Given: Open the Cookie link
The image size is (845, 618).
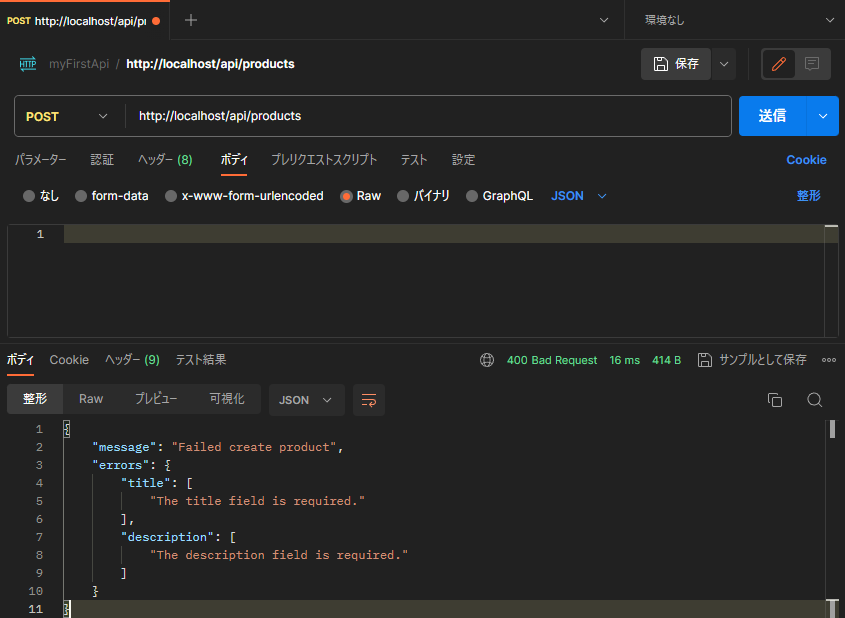Looking at the screenshot, I should point(806,160).
